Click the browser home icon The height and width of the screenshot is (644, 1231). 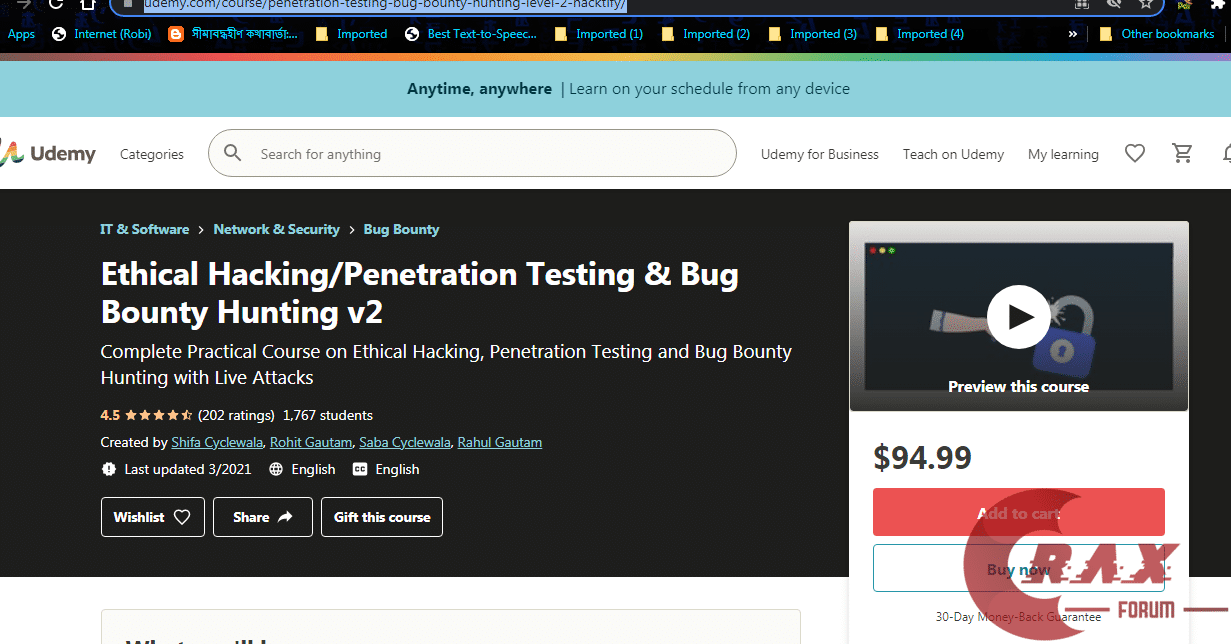click(89, 4)
